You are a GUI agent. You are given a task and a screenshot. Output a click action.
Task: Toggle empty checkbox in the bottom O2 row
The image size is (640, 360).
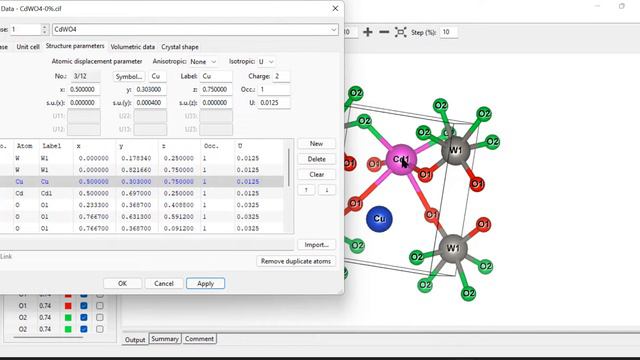pos(100,329)
